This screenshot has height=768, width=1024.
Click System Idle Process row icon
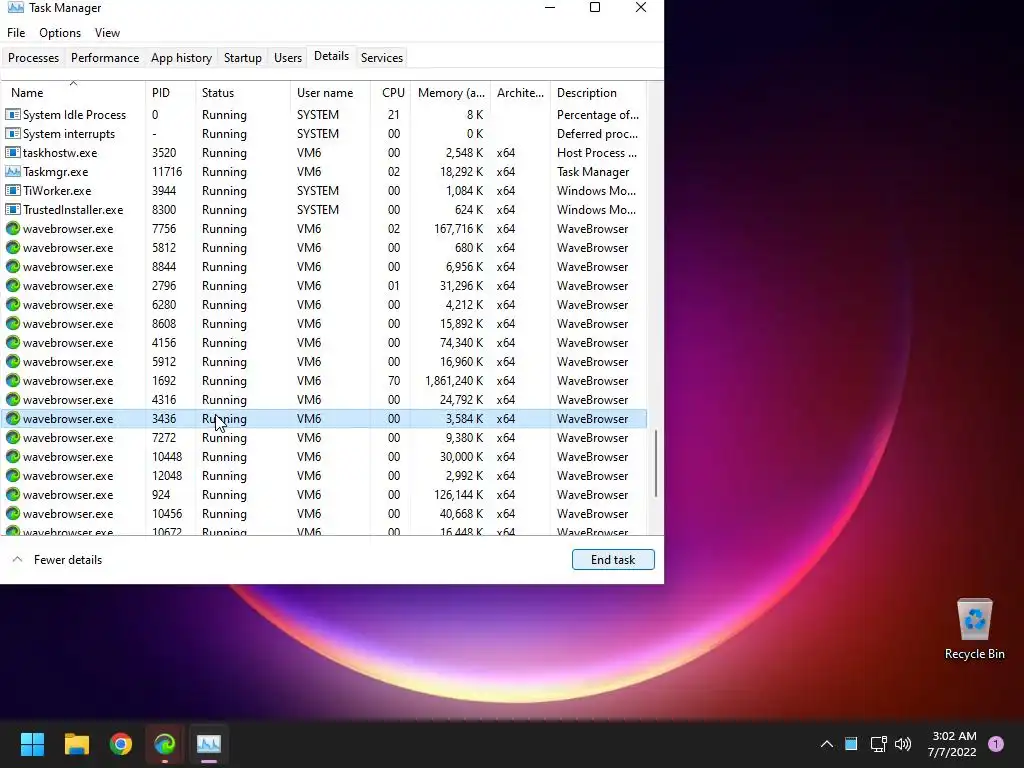pyautogui.click(x=12, y=114)
